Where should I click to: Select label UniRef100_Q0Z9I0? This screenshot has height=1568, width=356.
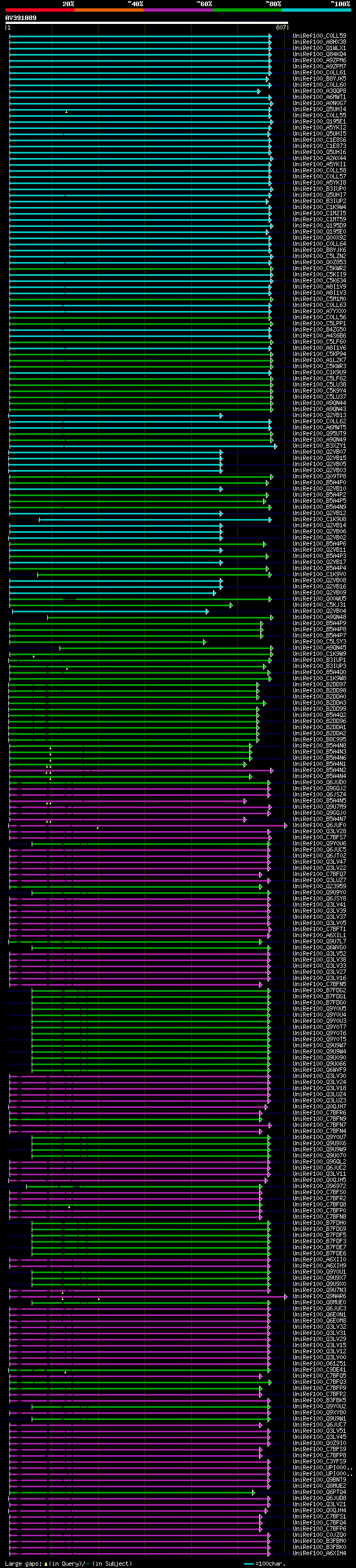click(x=319, y=1443)
